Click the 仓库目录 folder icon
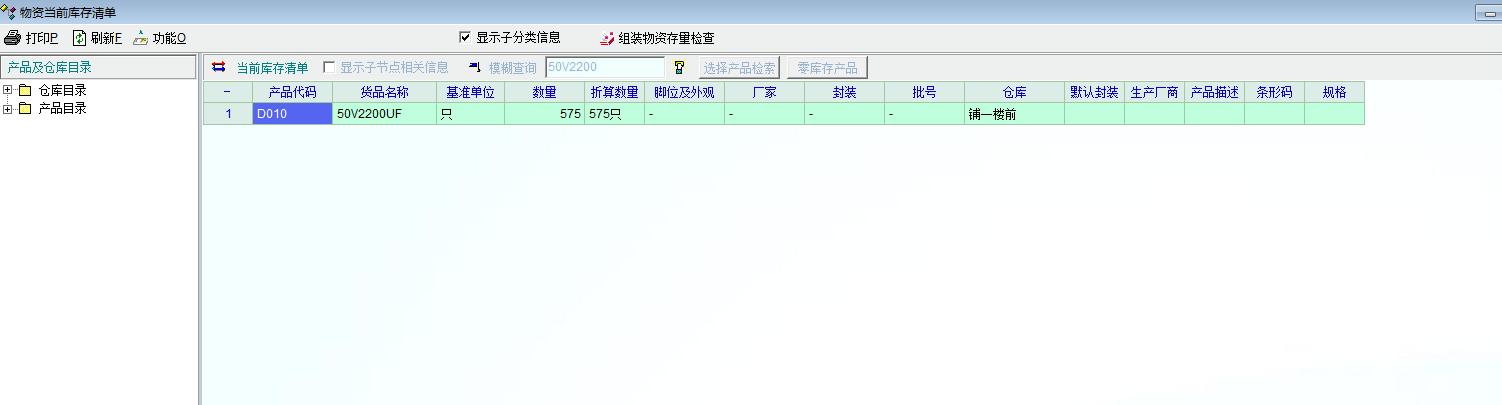 pos(25,91)
